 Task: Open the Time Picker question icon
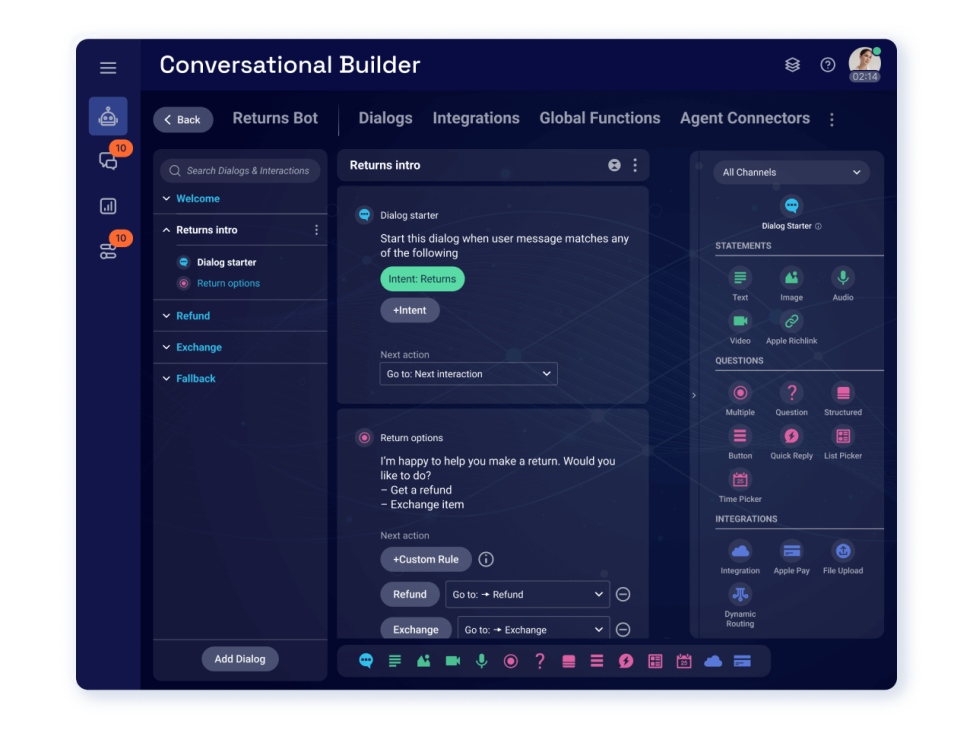pos(740,480)
